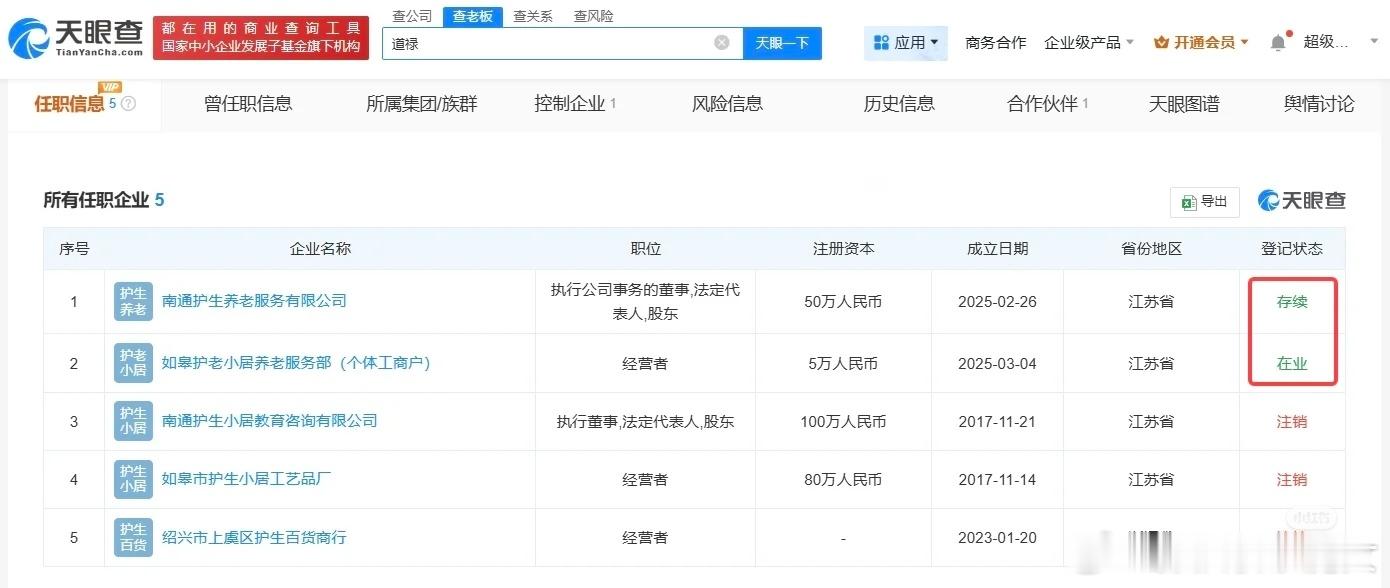Click the 护生百货 logo for 绍兴市上虞区护生百货商行
Viewport: 1390px width, 588px height.
tap(133, 537)
